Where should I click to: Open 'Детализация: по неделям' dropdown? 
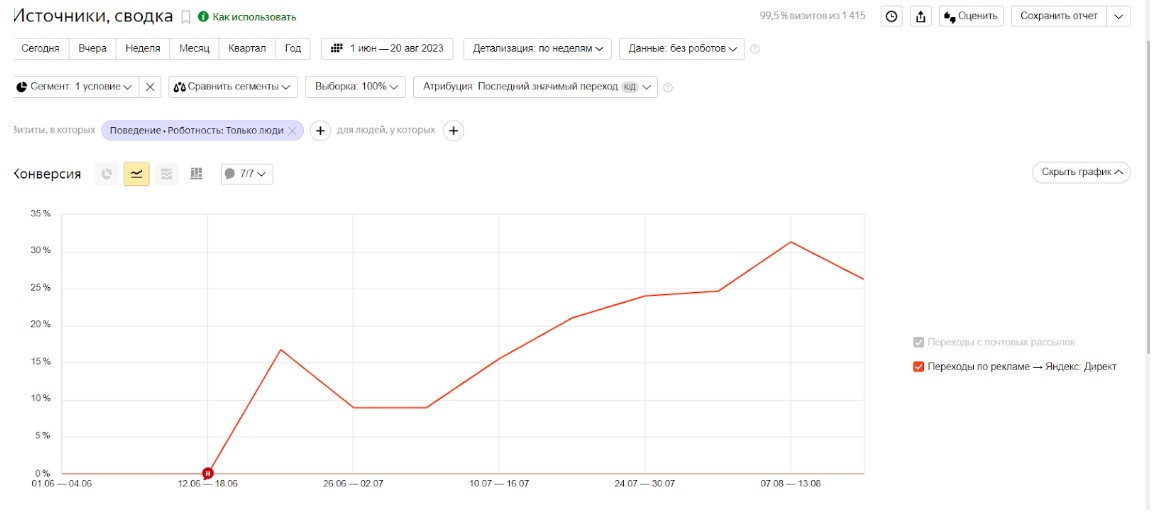[537, 49]
